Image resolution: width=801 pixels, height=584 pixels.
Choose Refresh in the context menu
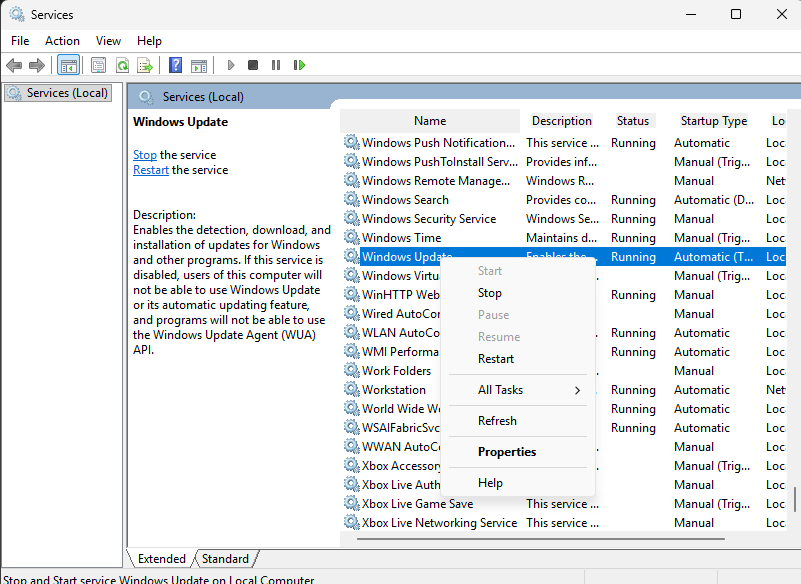tap(518, 421)
